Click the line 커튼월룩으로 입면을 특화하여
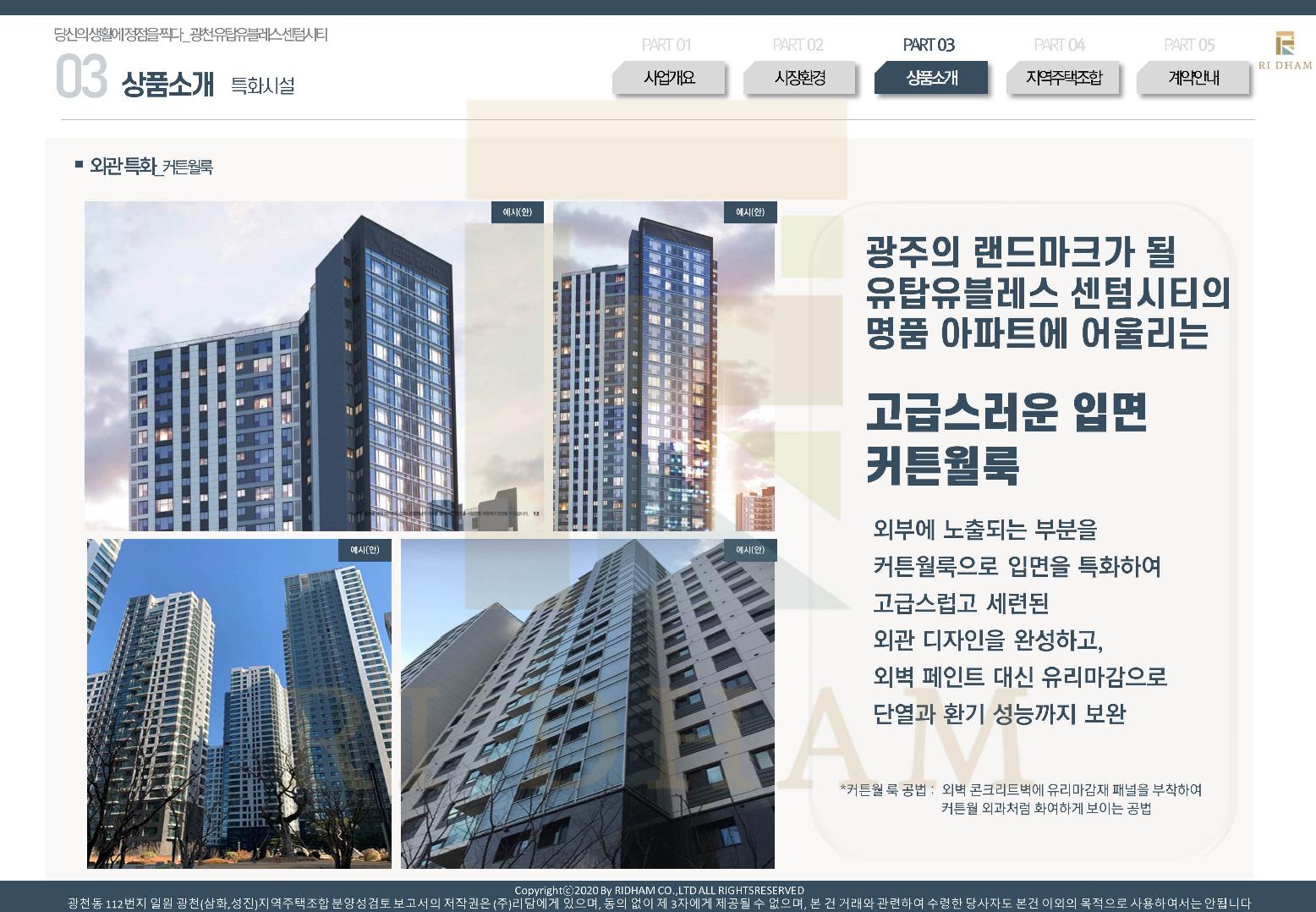The image size is (1316, 912). (1017, 566)
